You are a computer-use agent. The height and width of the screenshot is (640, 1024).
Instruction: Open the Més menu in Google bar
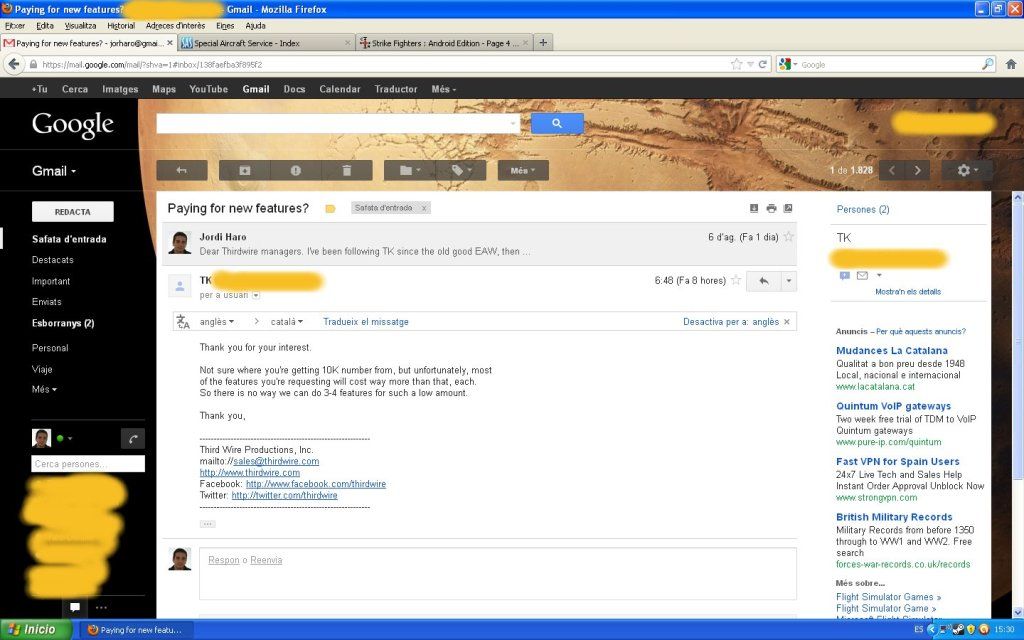tap(443, 89)
